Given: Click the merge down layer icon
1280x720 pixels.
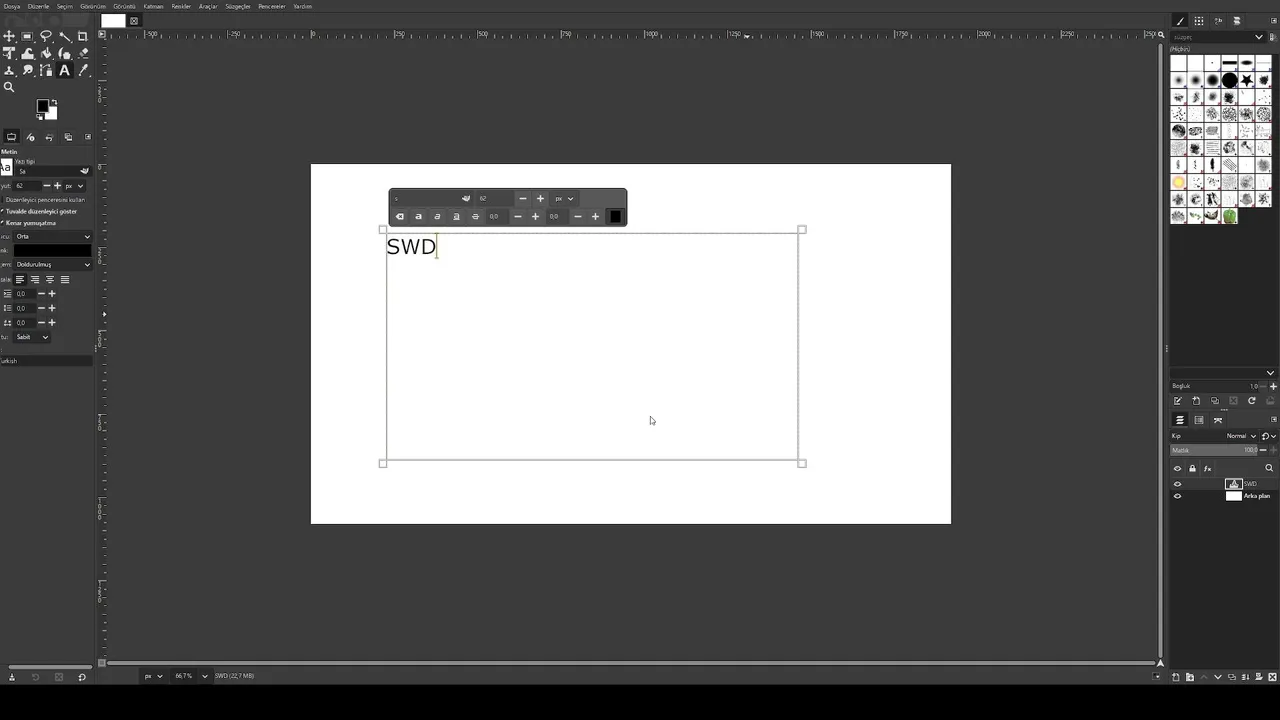Looking at the screenshot, I should tap(1245, 677).
